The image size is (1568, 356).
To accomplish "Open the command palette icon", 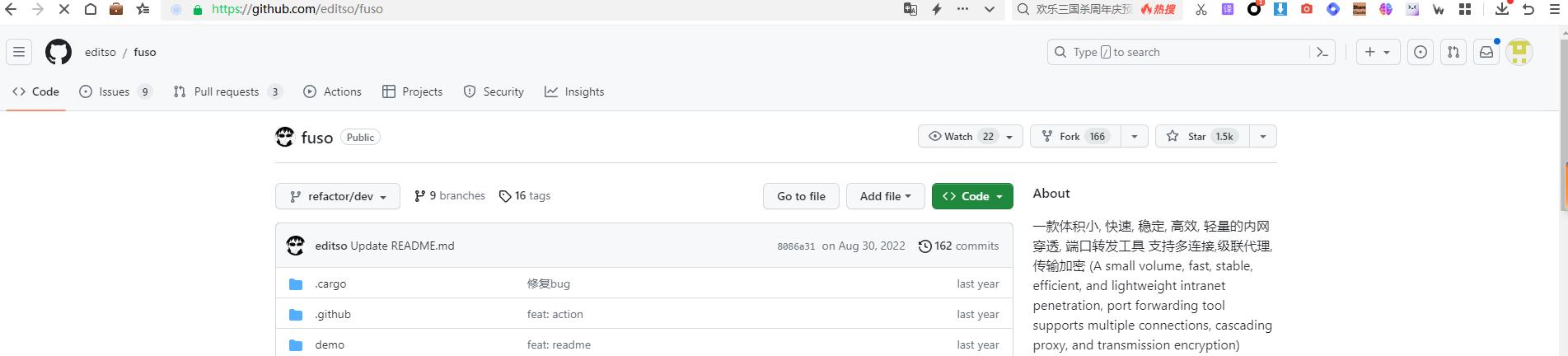I will (x=1322, y=52).
